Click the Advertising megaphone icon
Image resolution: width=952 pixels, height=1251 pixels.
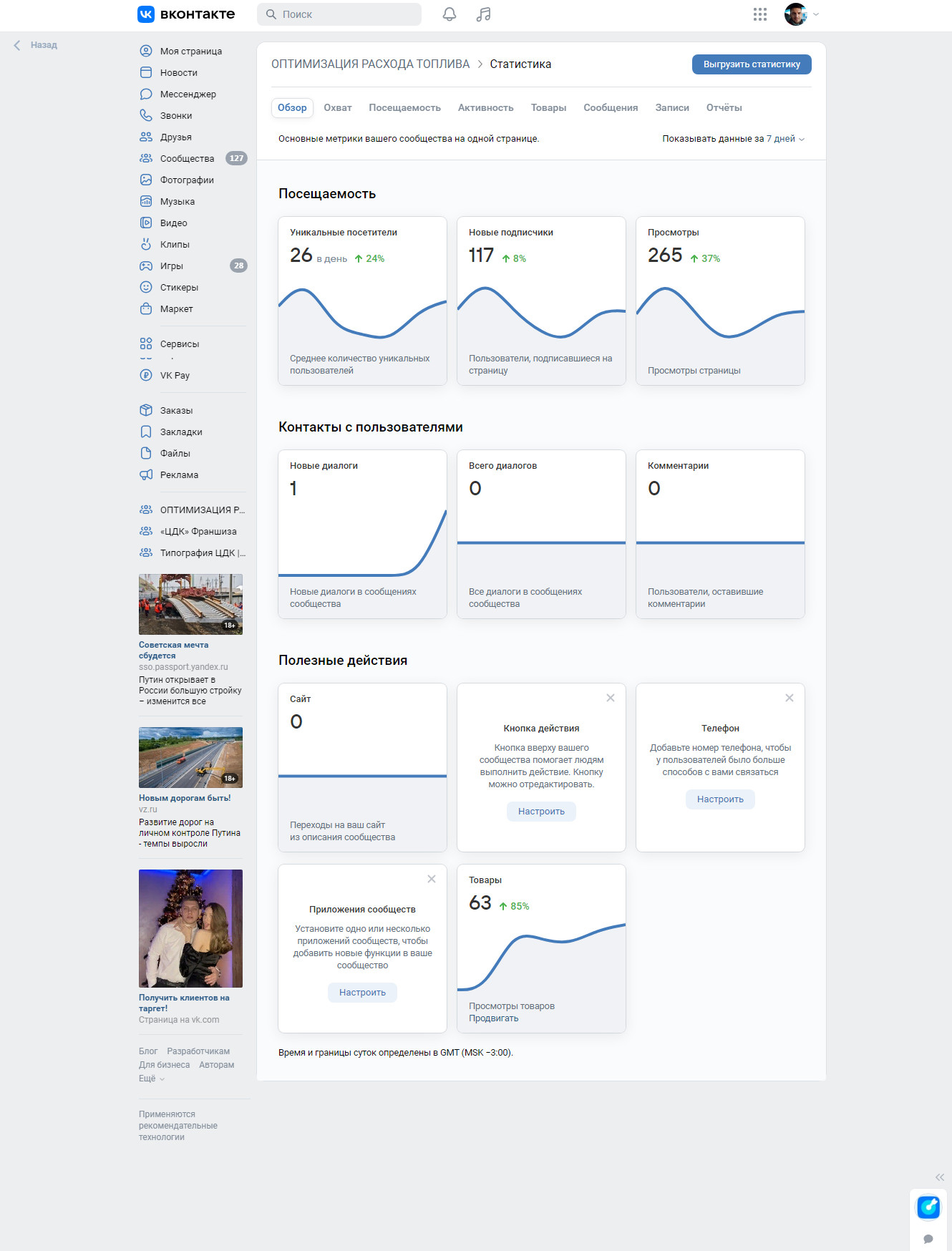point(146,474)
